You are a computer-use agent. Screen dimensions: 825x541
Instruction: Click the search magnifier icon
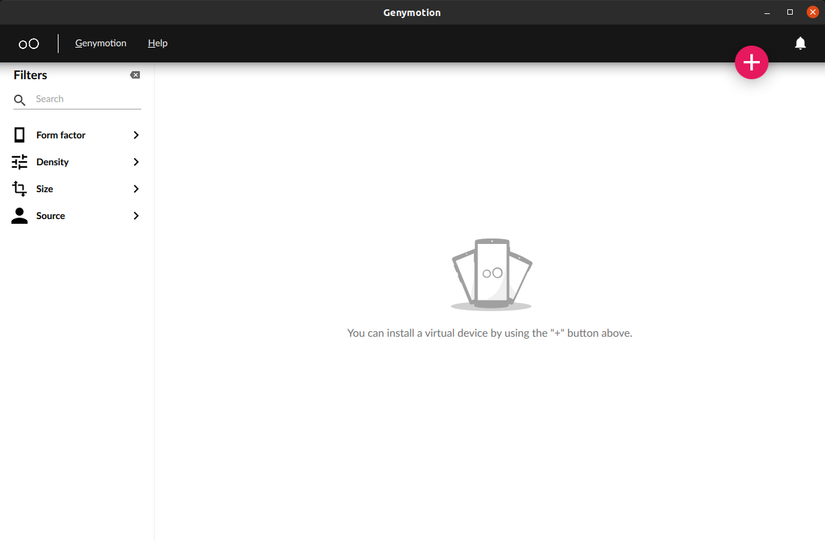19,100
